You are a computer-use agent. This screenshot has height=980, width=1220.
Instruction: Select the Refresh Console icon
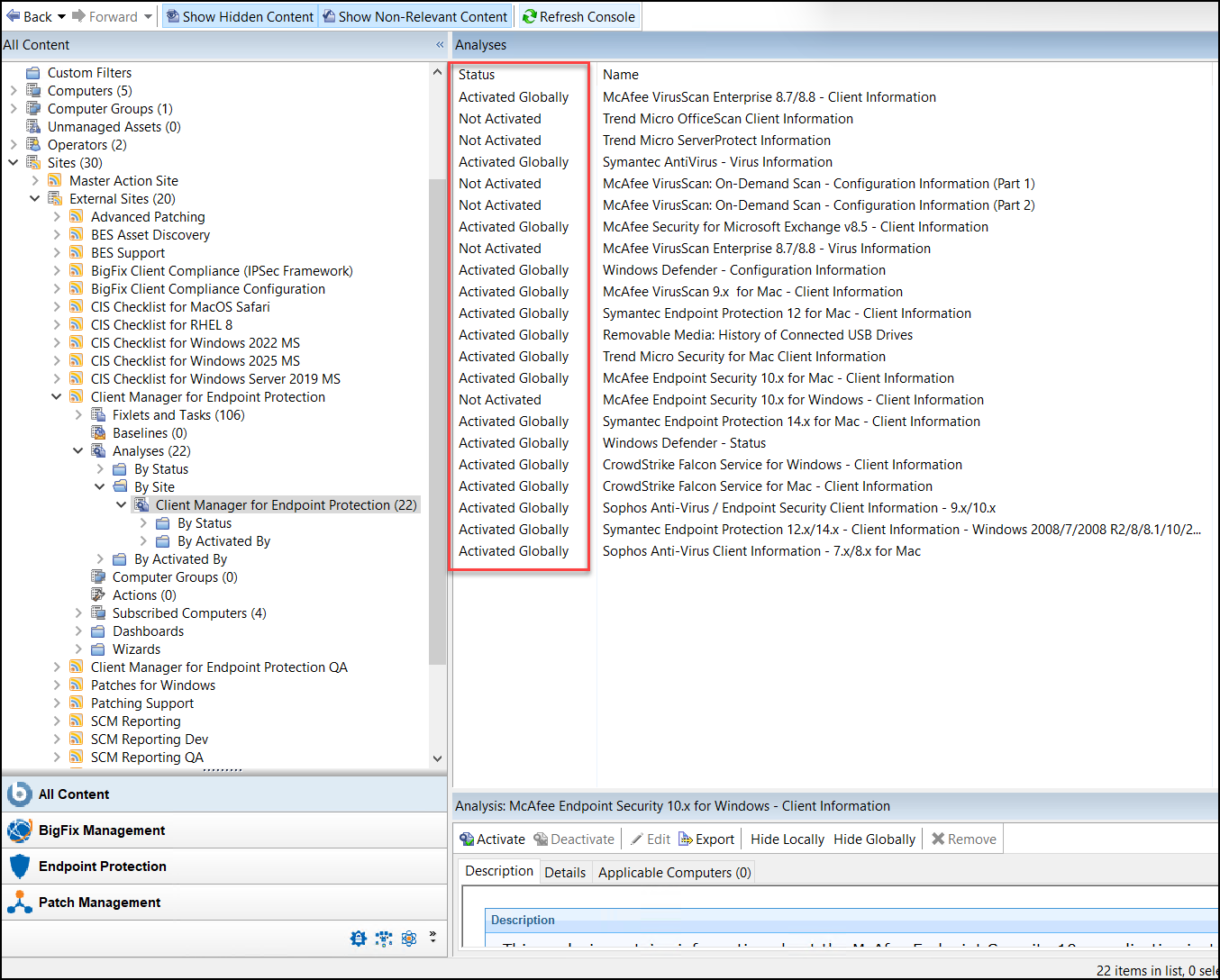[530, 15]
